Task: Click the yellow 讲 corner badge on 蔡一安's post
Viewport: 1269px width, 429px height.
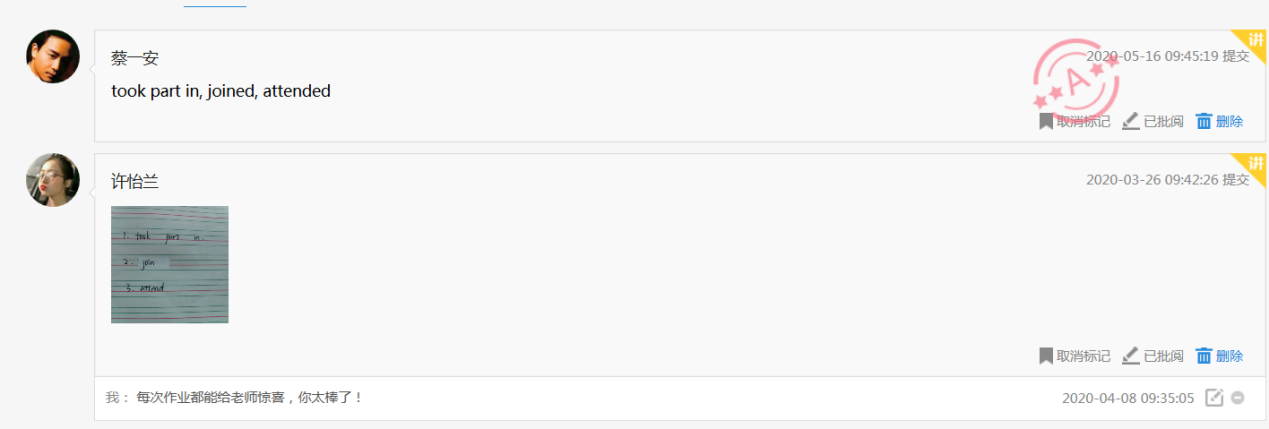Action: 1256,39
